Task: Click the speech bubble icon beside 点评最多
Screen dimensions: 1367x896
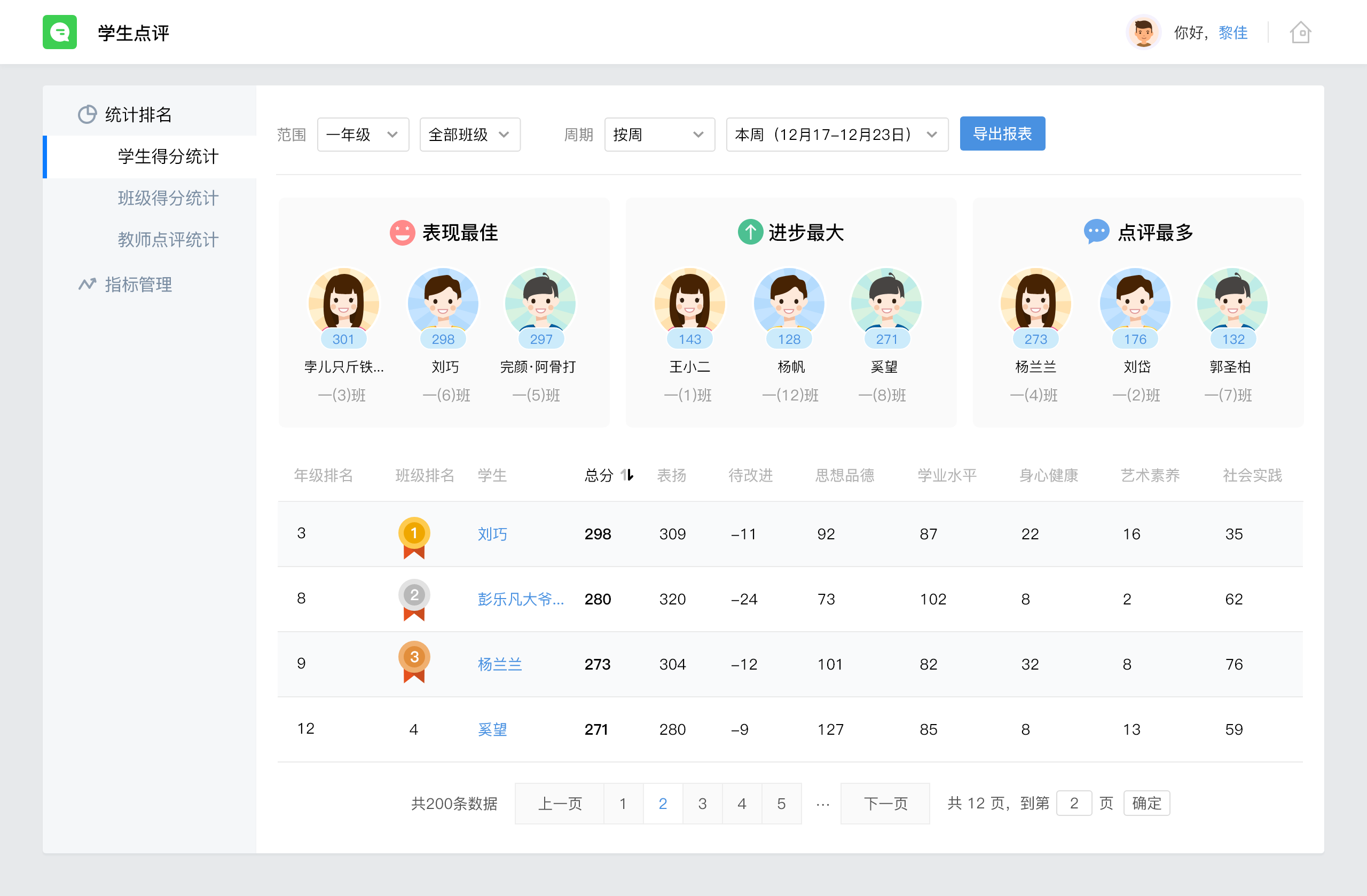Action: coord(1096,232)
